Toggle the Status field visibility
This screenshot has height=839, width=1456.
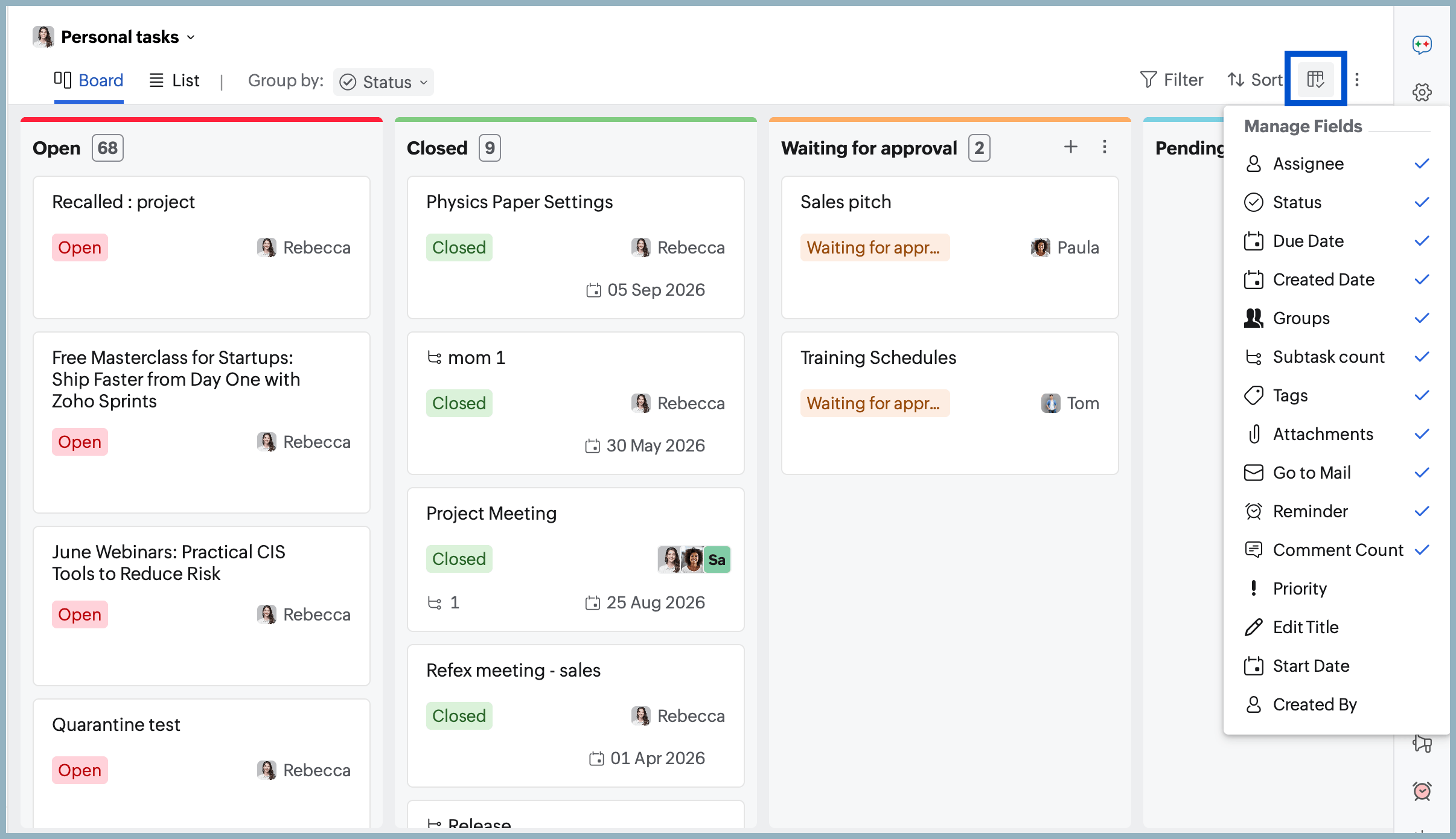(x=1336, y=202)
